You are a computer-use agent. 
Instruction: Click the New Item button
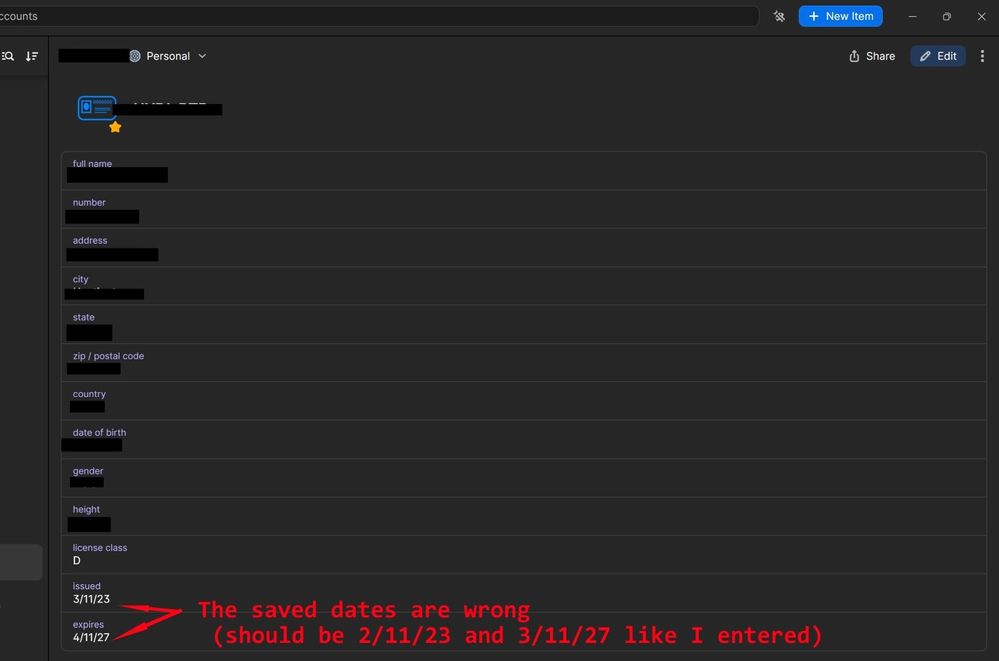(840, 16)
